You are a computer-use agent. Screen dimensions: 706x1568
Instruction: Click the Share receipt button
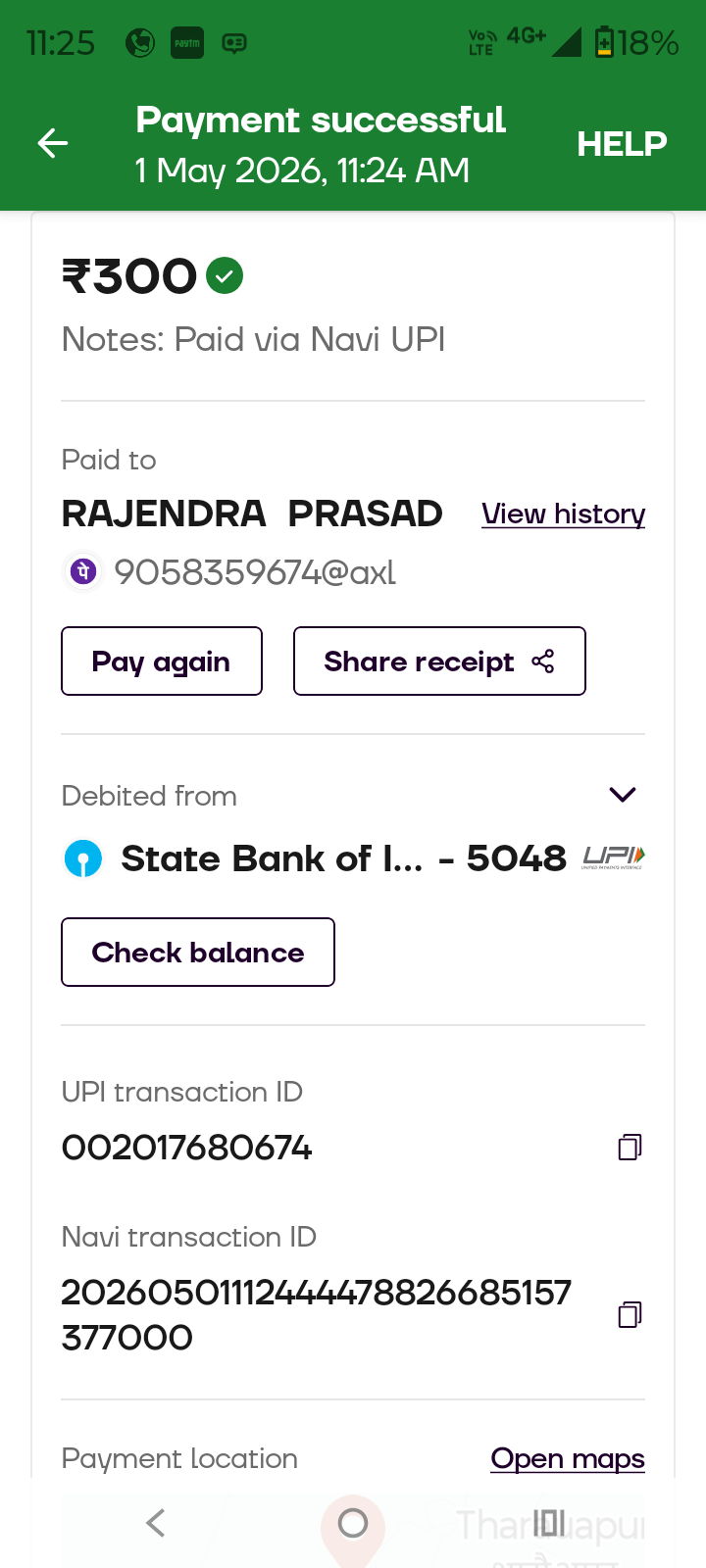click(x=439, y=661)
